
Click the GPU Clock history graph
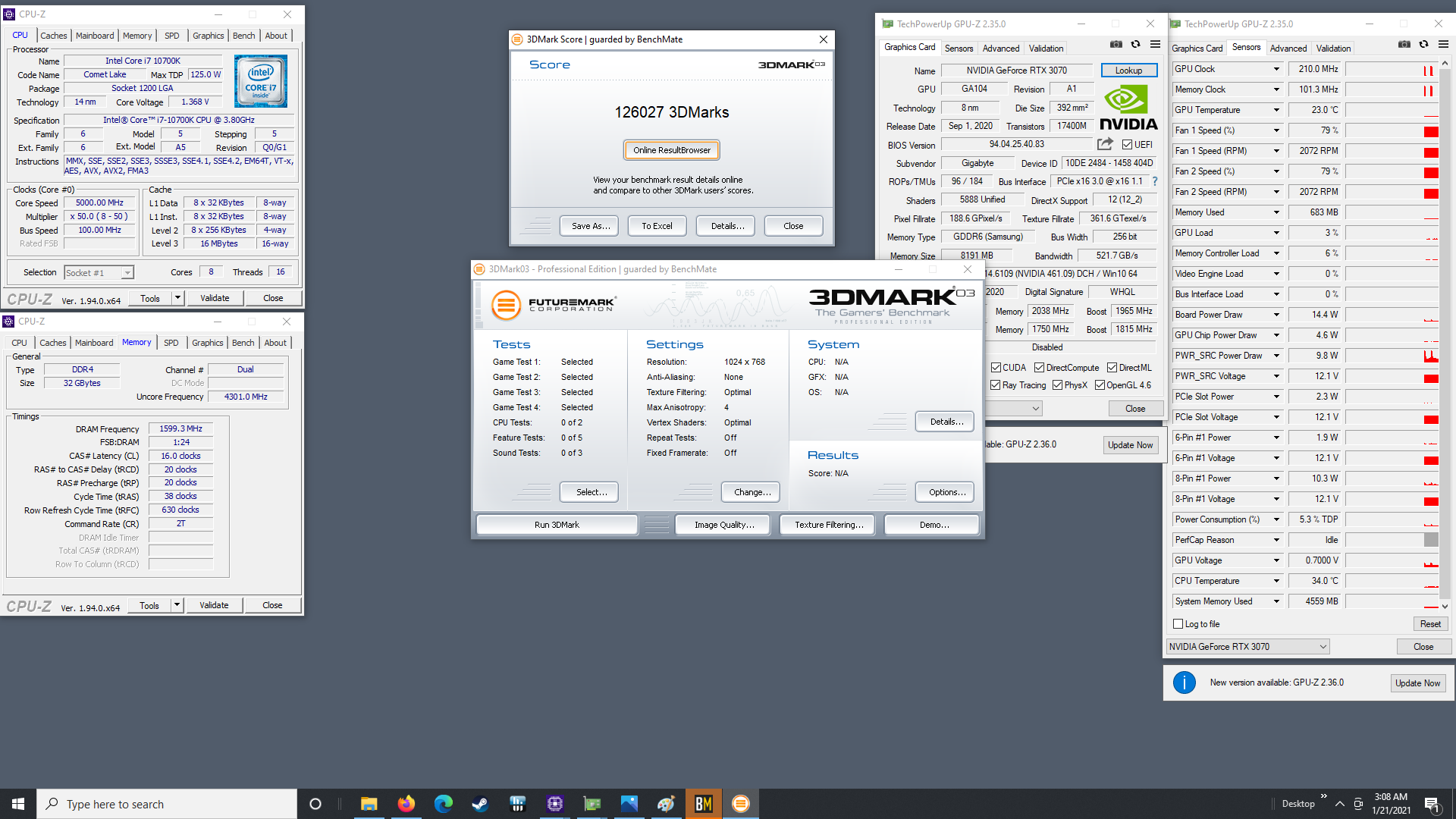click(x=1392, y=69)
